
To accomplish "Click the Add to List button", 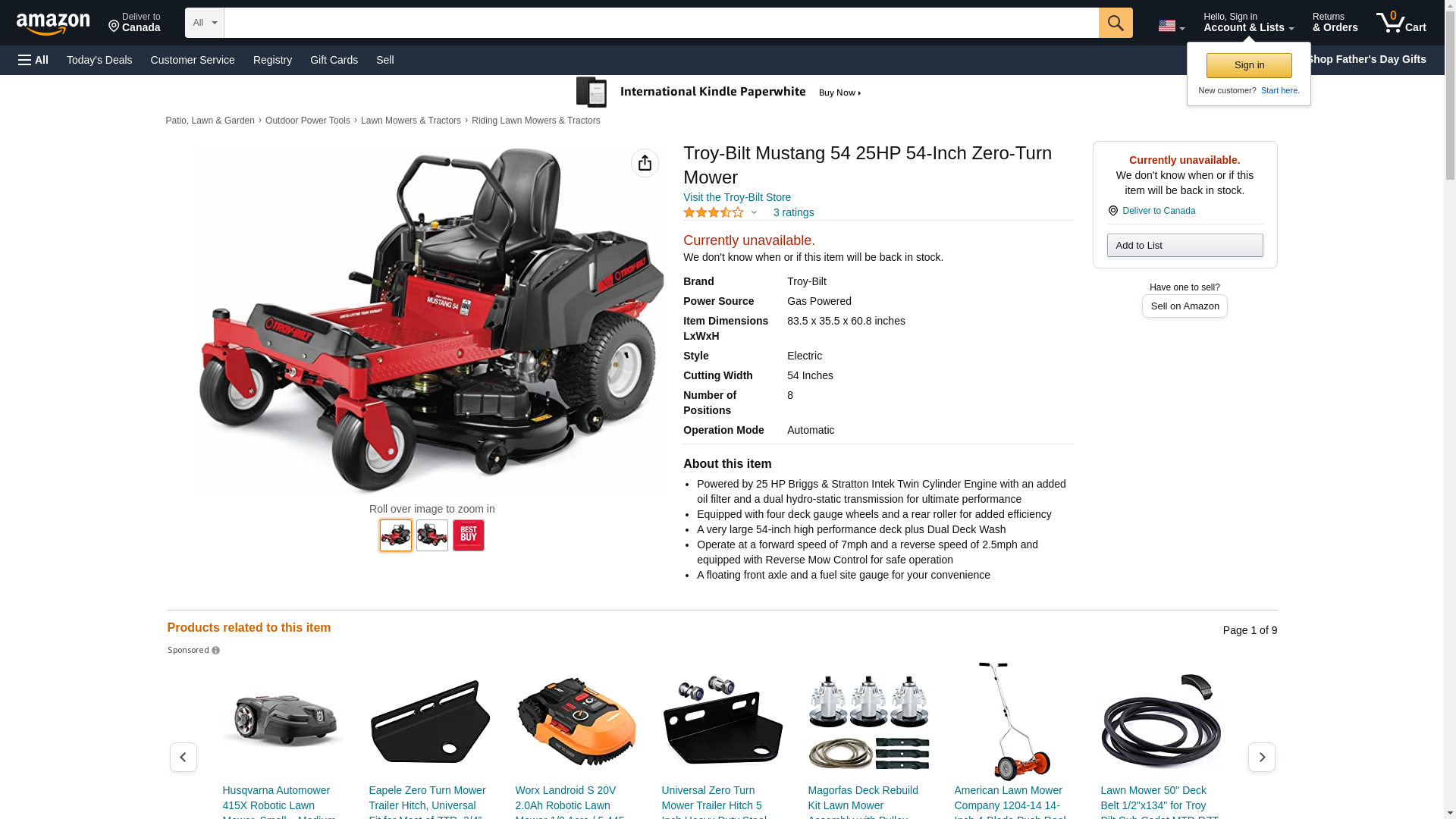I will click(x=1185, y=246).
